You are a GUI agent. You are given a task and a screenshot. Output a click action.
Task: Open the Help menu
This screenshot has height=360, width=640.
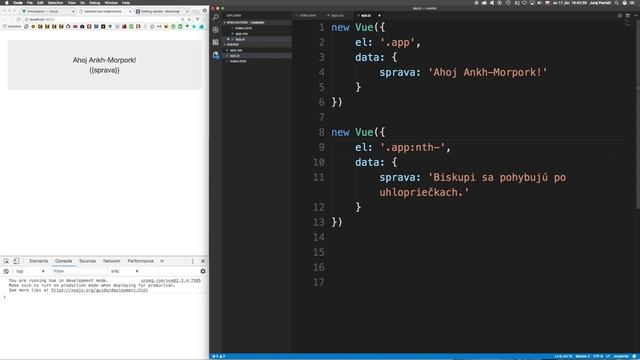click(x=126, y=2)
